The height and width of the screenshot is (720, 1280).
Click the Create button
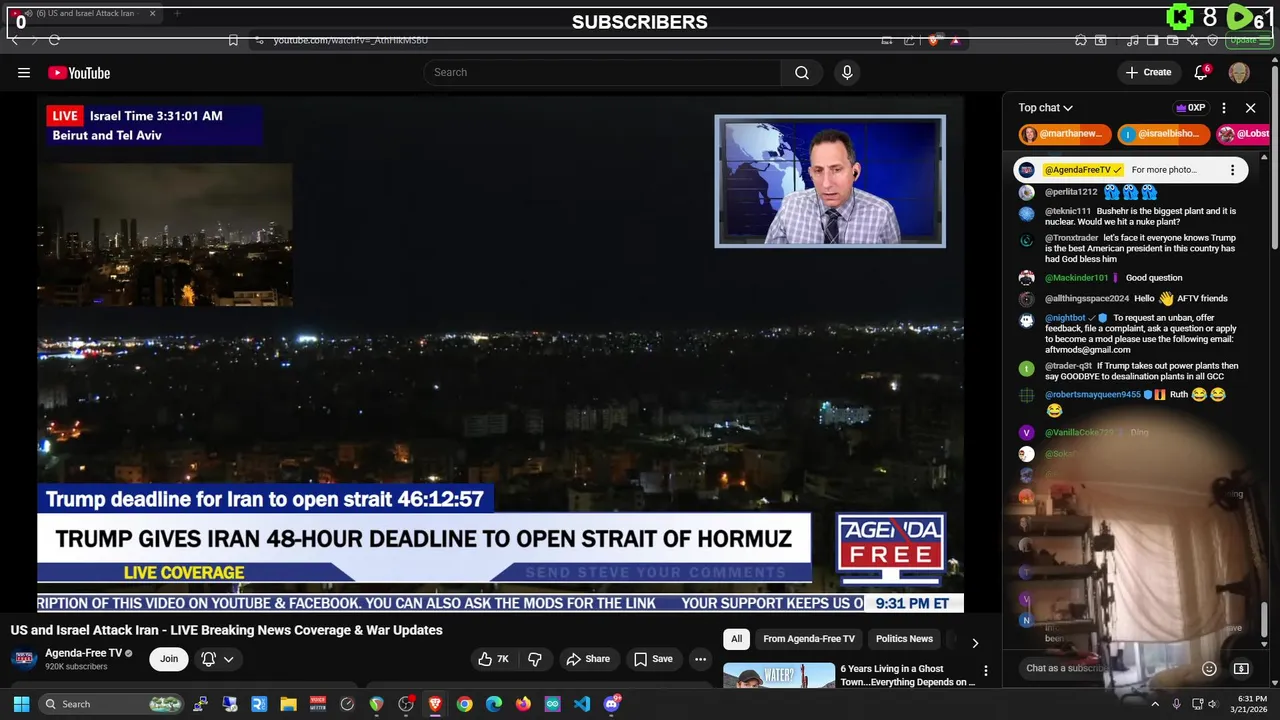pyautogui.click(x=1148, y=72)
